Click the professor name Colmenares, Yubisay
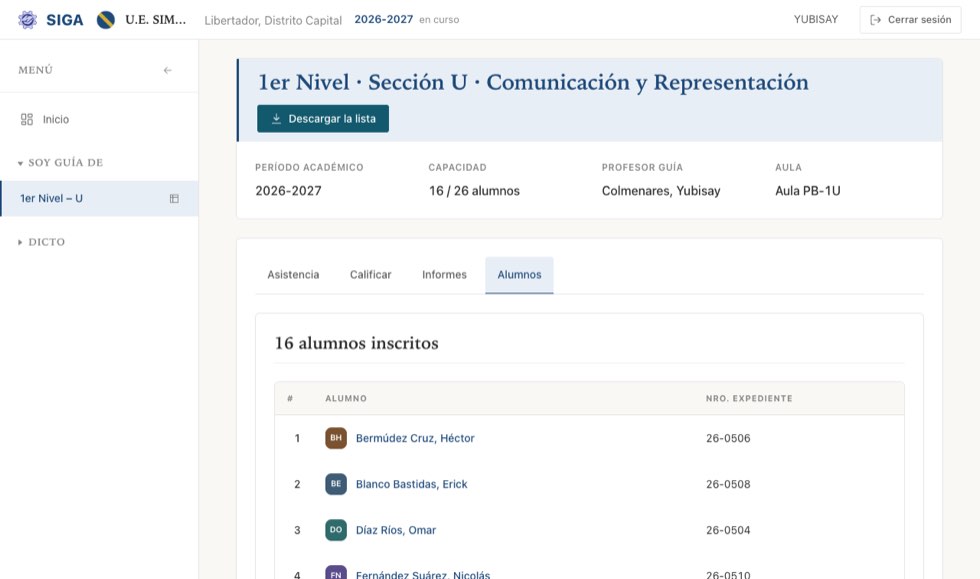This screenshot has height=579, width=980. (661, 191)
